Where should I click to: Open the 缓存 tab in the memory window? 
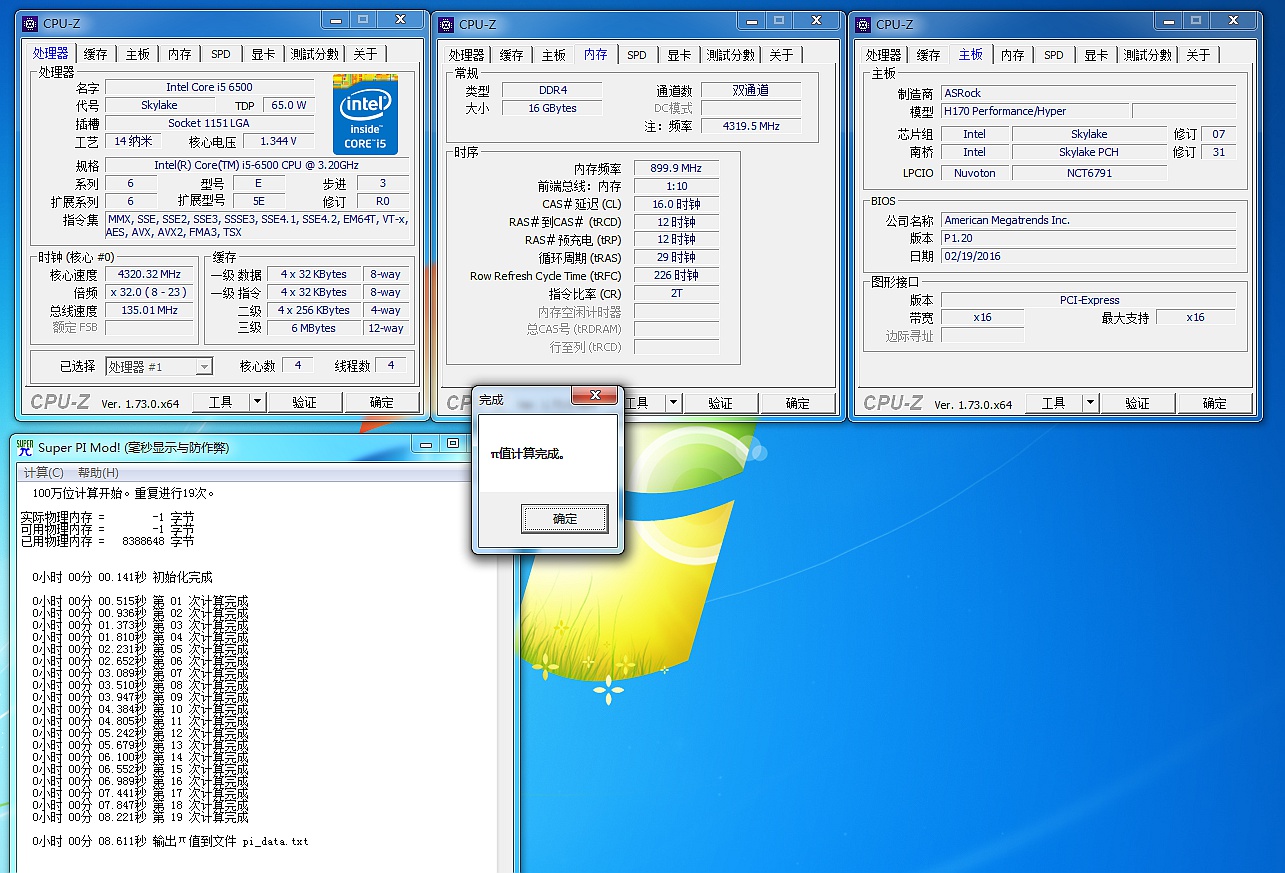pyautogui.click(x=511, y=56)
